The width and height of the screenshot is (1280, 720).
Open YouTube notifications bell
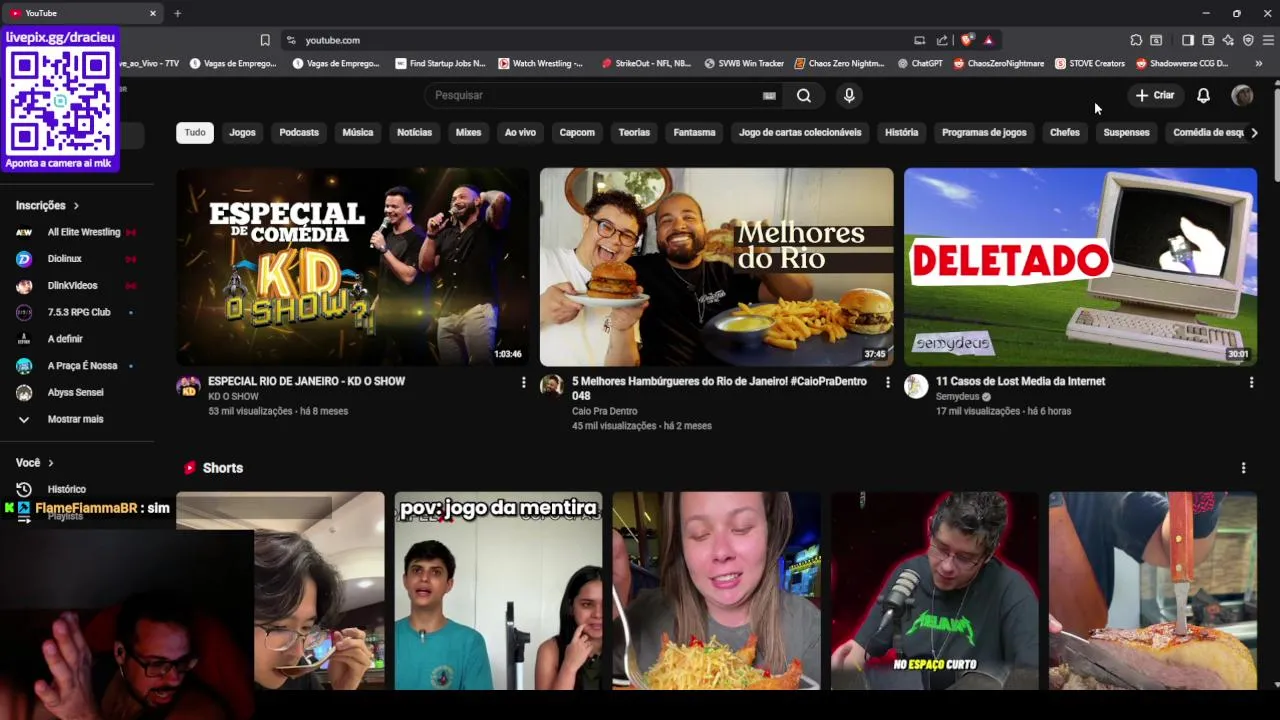point(1204,95)
